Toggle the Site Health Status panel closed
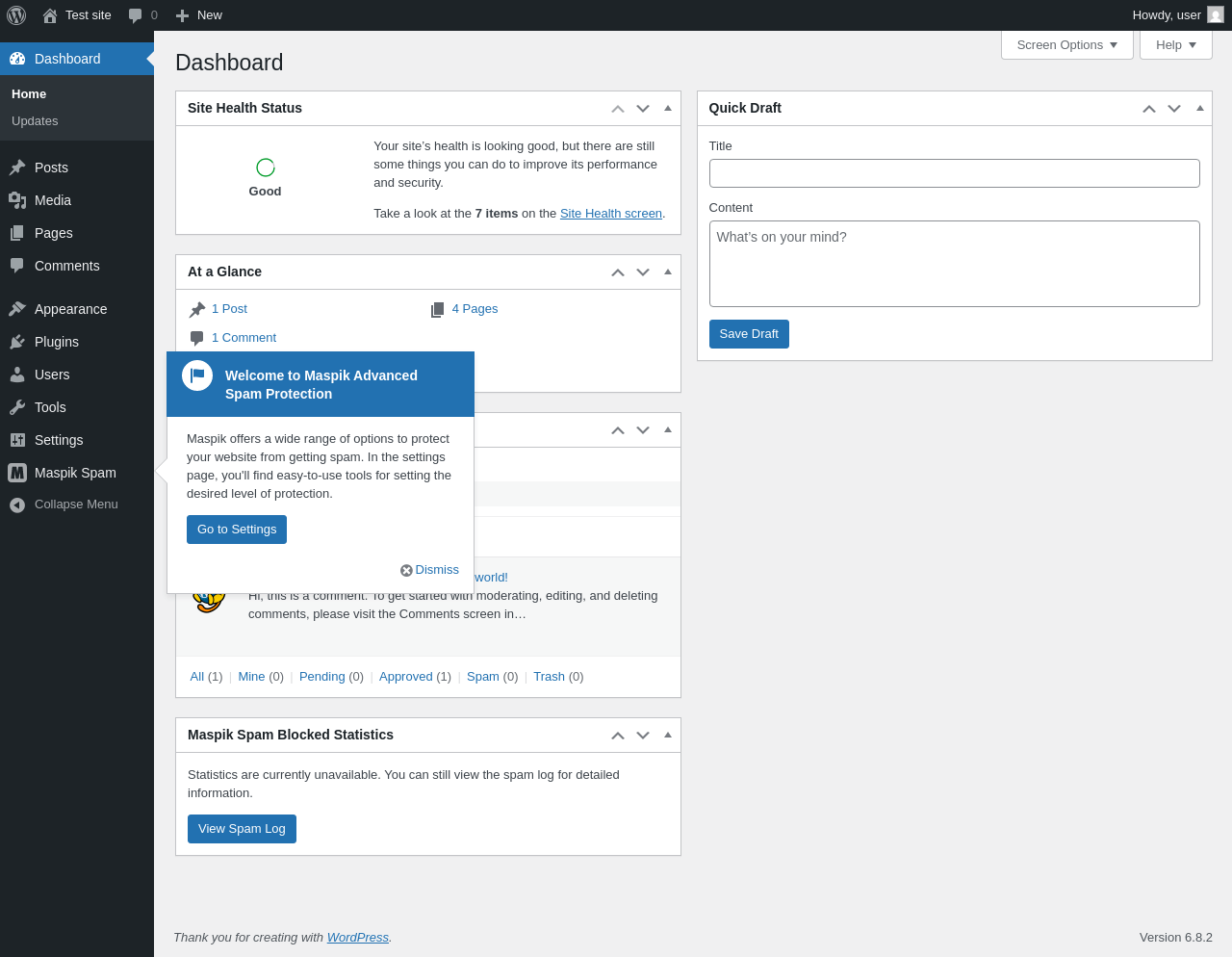The width and height of the screenshot is (1232, 957). pyautogui.click(x=668, y=108)
